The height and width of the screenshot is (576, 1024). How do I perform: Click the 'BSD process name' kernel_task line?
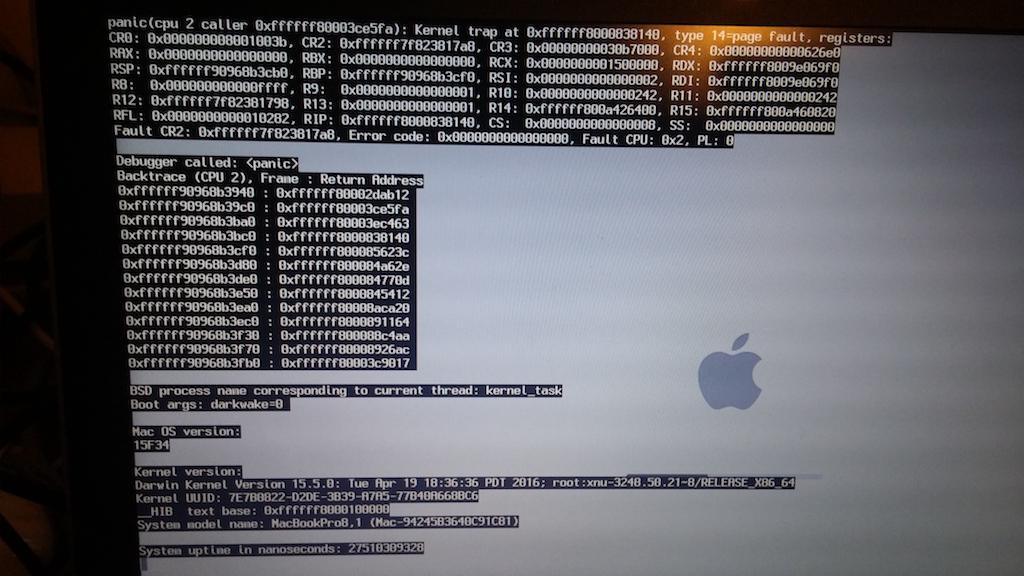(x=346, y=390)
